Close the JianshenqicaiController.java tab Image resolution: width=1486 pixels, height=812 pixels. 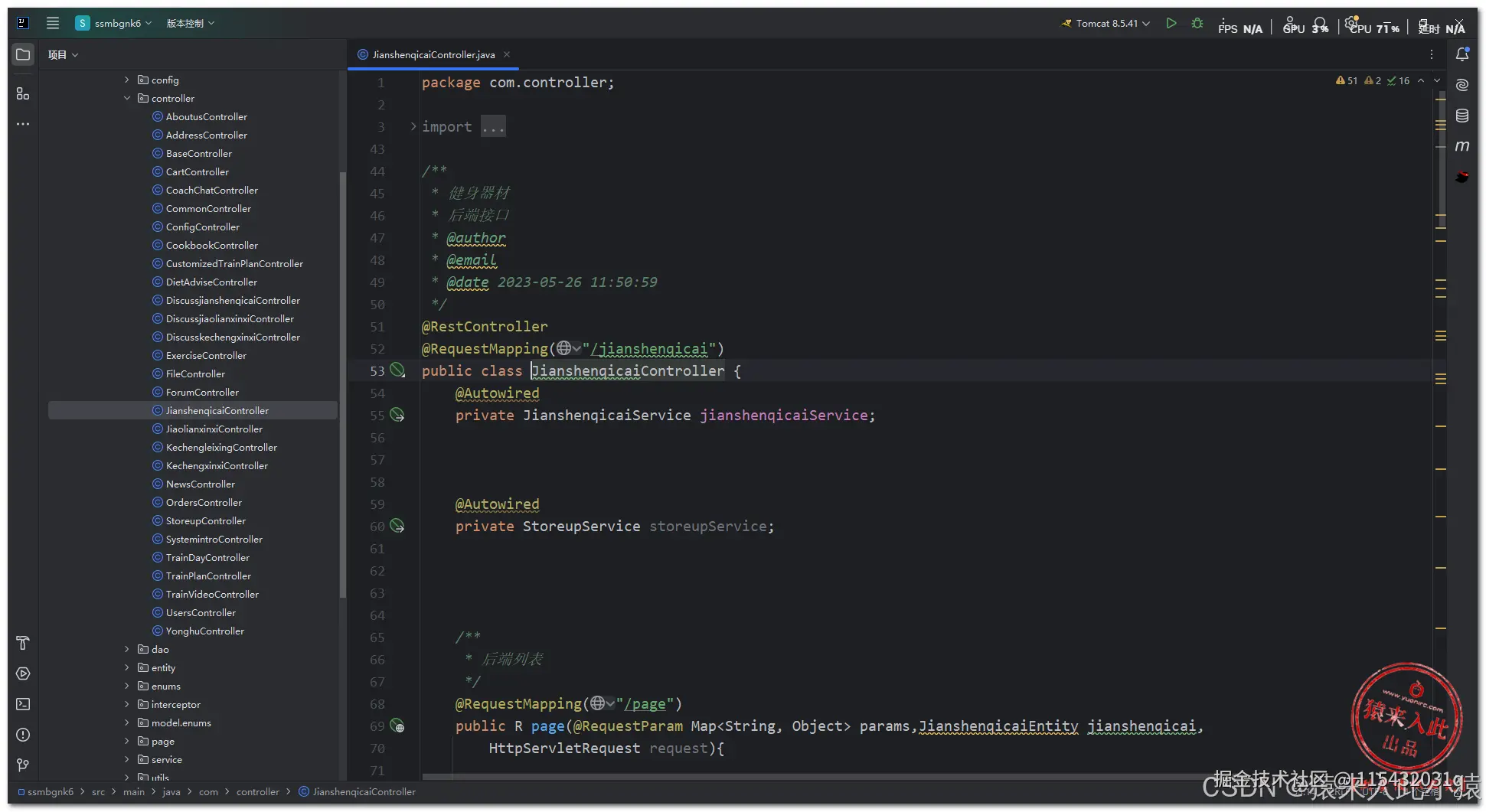click(507, 54)
